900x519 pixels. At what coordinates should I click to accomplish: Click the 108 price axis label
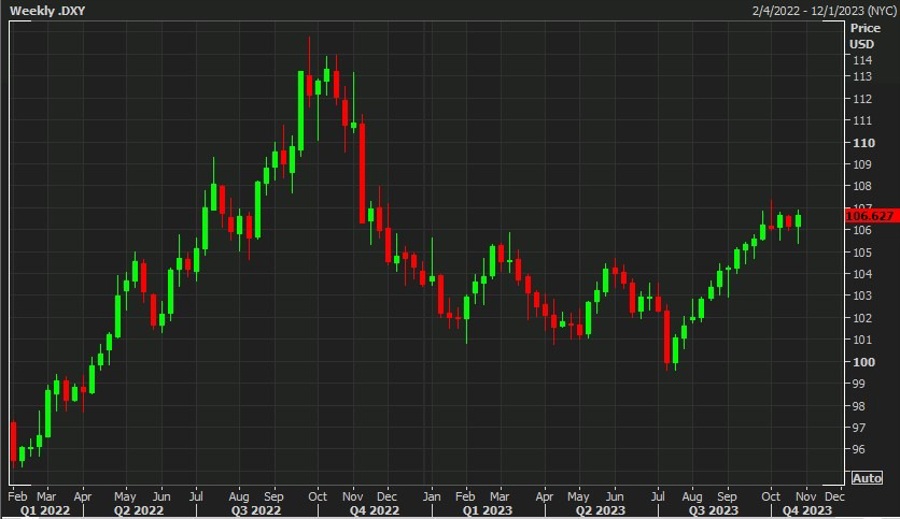pyautogui.click(x=862, y=186)
